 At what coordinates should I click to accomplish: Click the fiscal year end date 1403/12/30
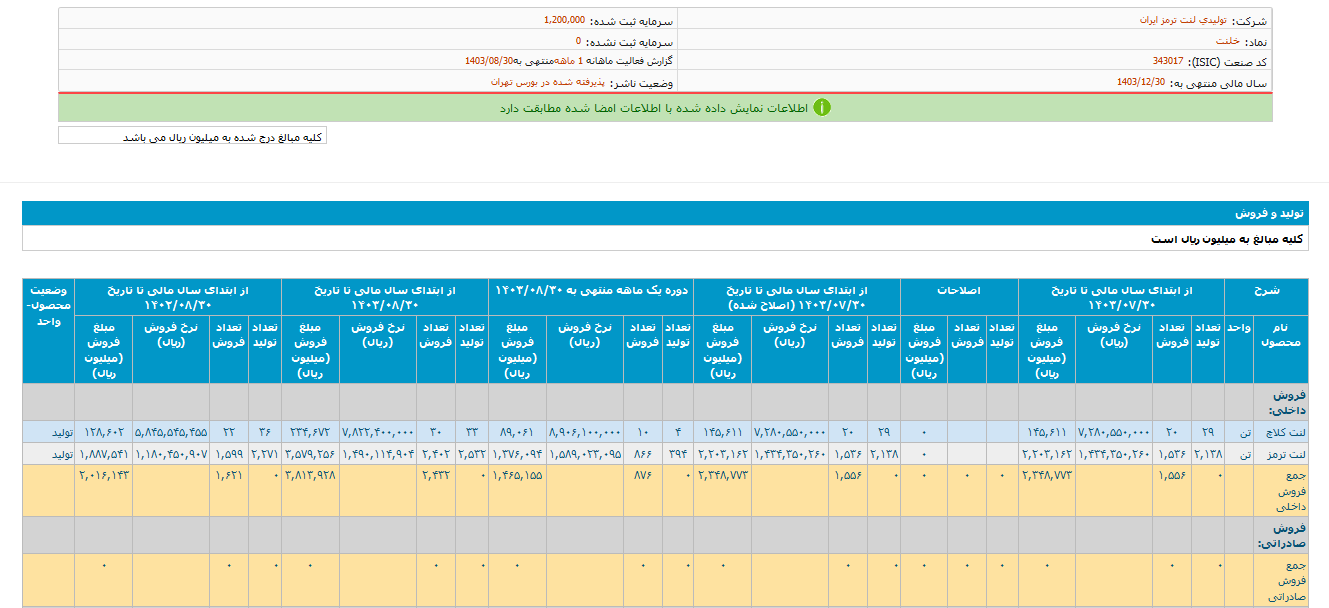click(1140, 82)
